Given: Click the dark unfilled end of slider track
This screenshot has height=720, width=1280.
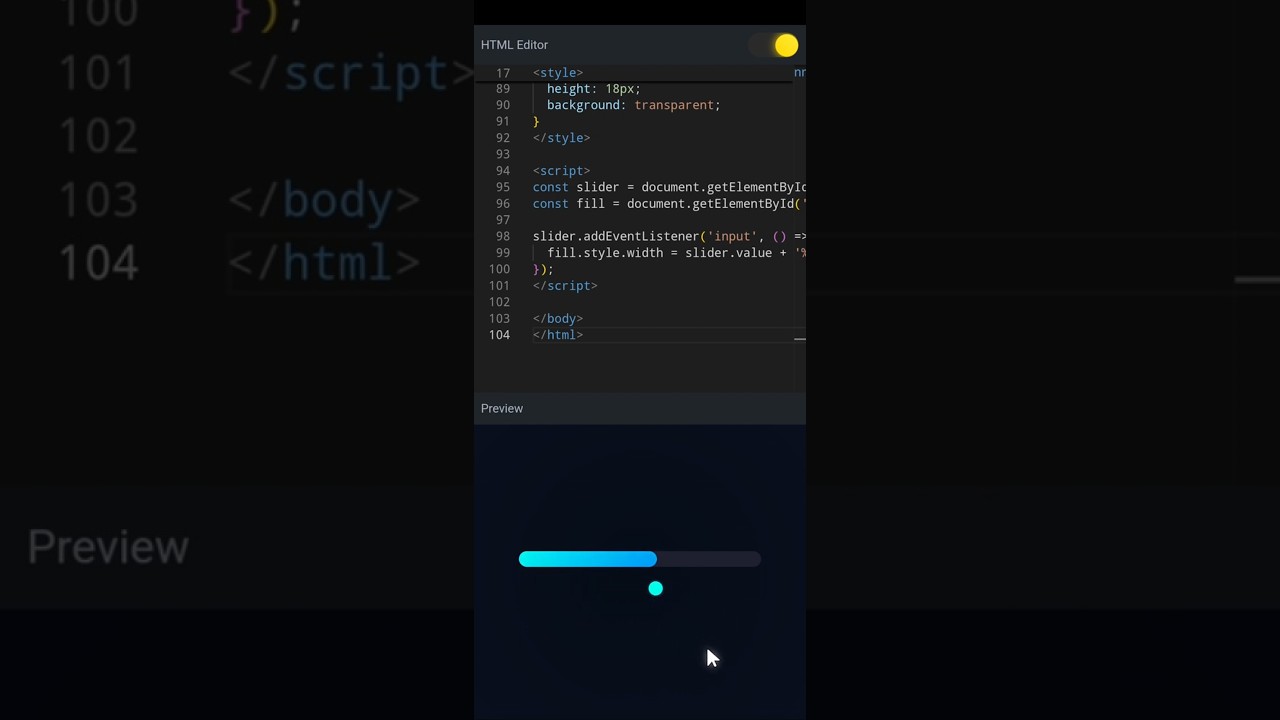Looking at the screenshot, I should point(709,559).
